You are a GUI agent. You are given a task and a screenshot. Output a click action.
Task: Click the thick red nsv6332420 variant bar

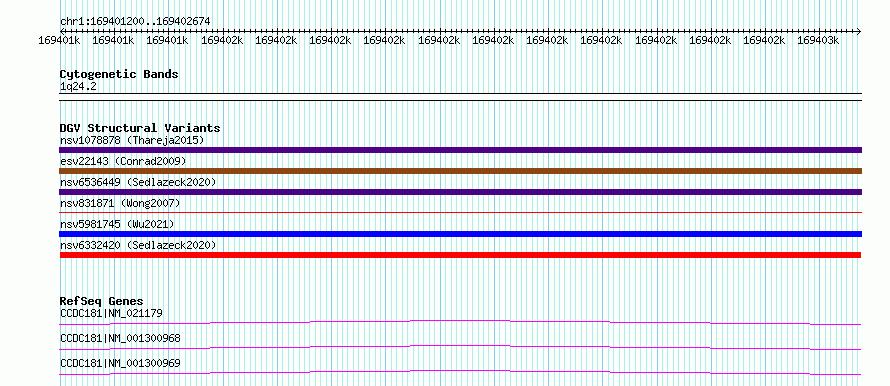coord(460,255)
